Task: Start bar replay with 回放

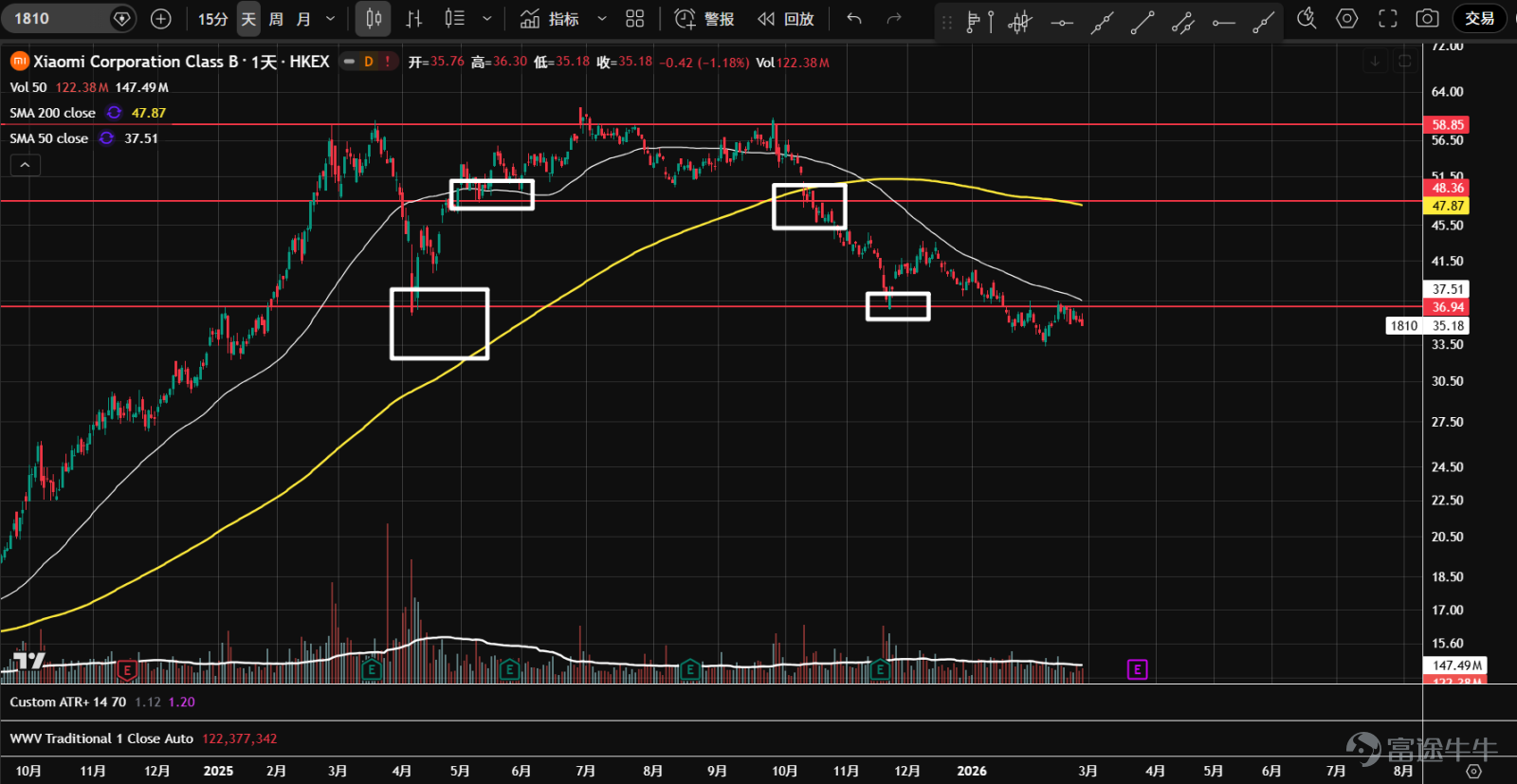Action: point(786,19)
